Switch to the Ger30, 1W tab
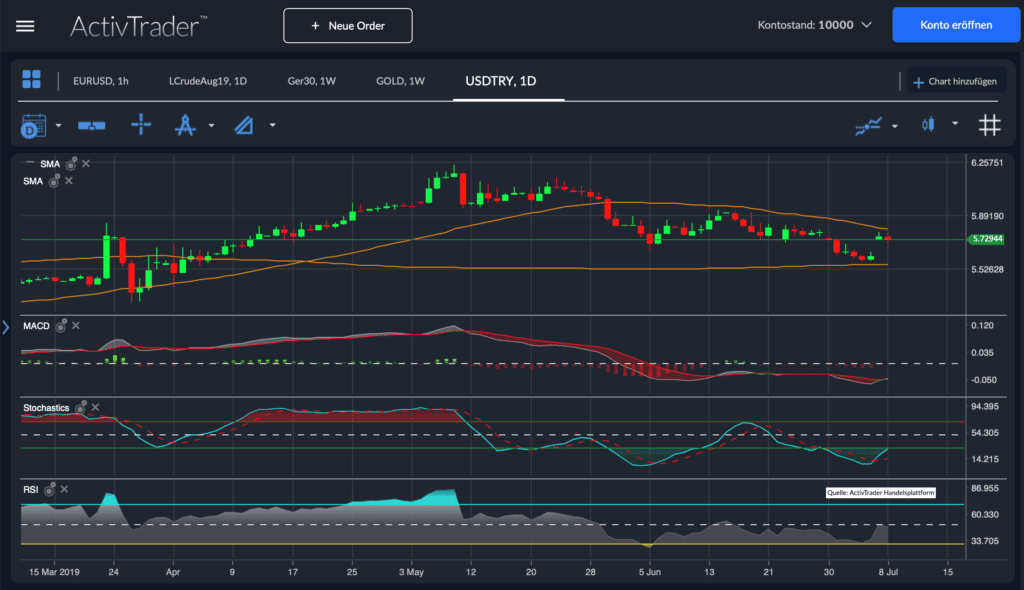The image size is (1024, 590). click(312, 81)
